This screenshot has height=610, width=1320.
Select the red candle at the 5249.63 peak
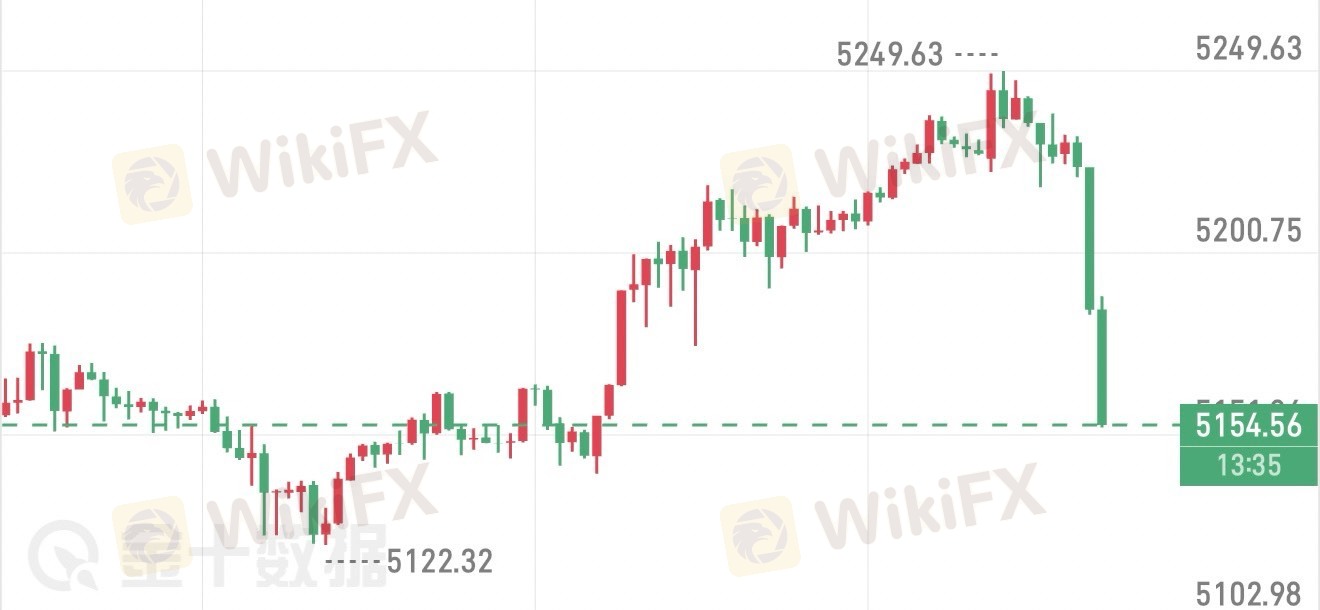tap(991, 124)
